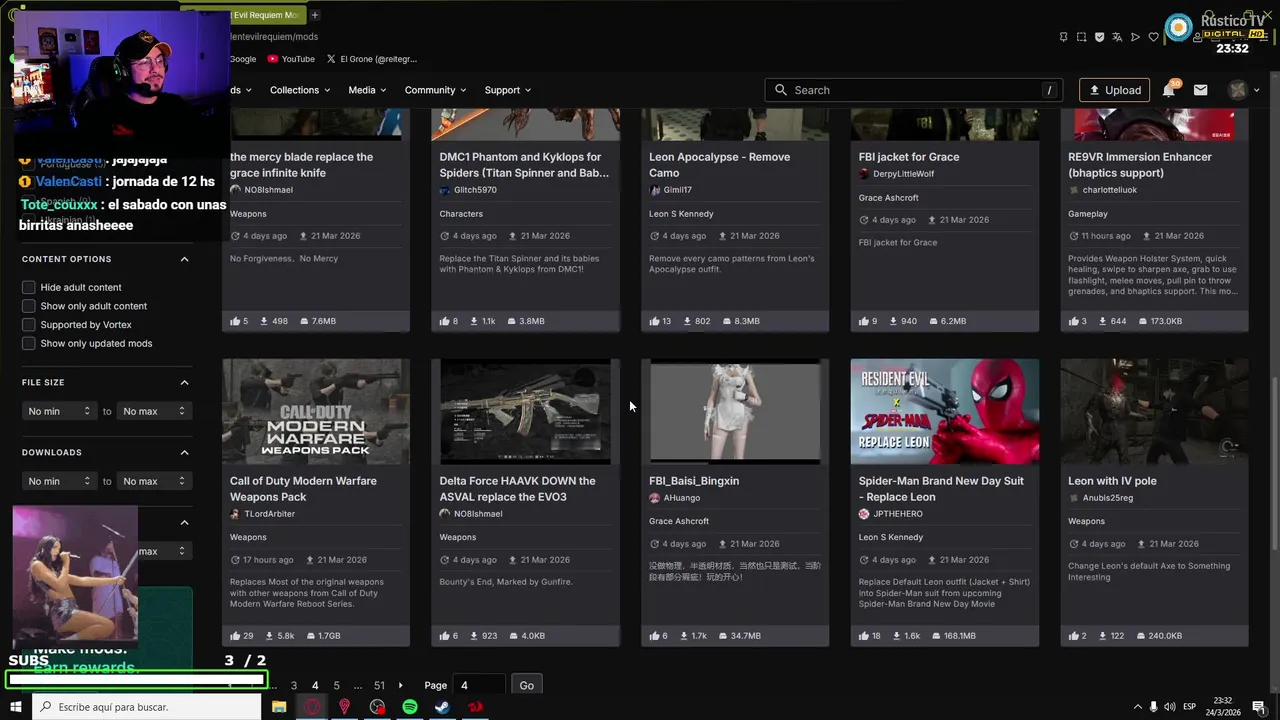Open Steam from taskbar
Viewport: 1280px width, 720px height.
pyautogui.click(x=442, y=707)
